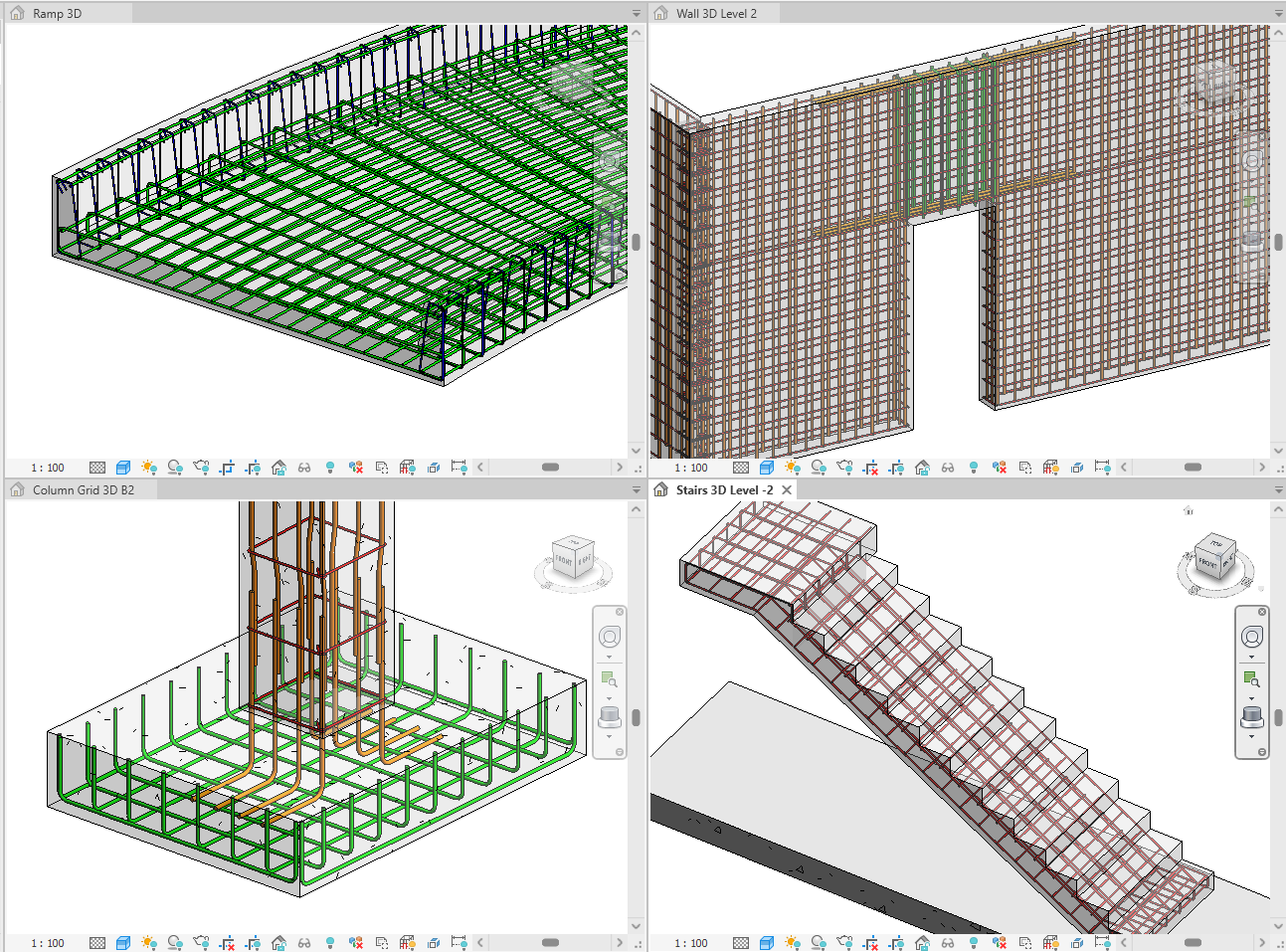Click Full Navigation Wheel in Column Grid view
Image resolution: width=1286 pixels, height=952 pixels.
coord(610,637)
